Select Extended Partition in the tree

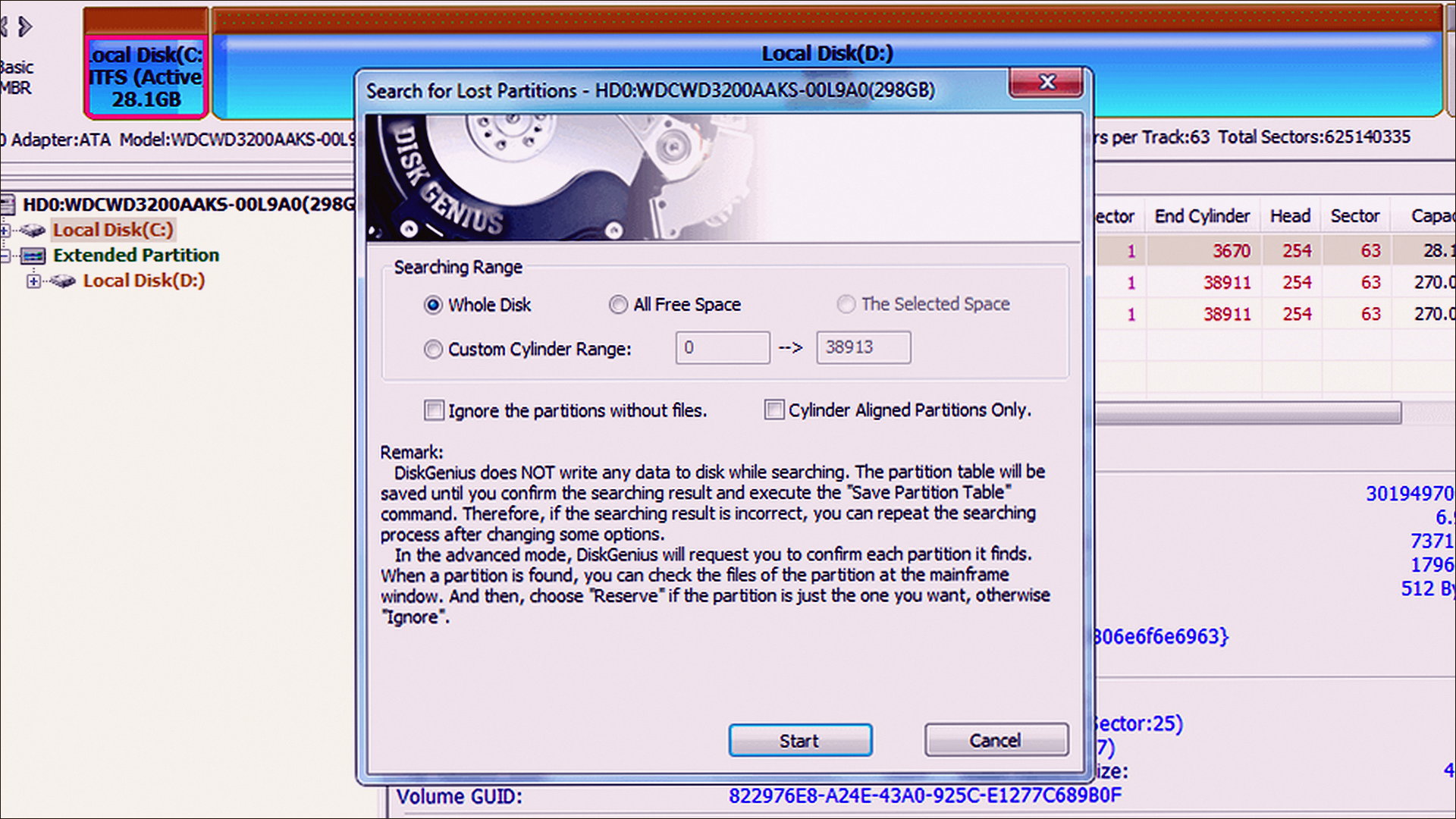click(136, 255)
